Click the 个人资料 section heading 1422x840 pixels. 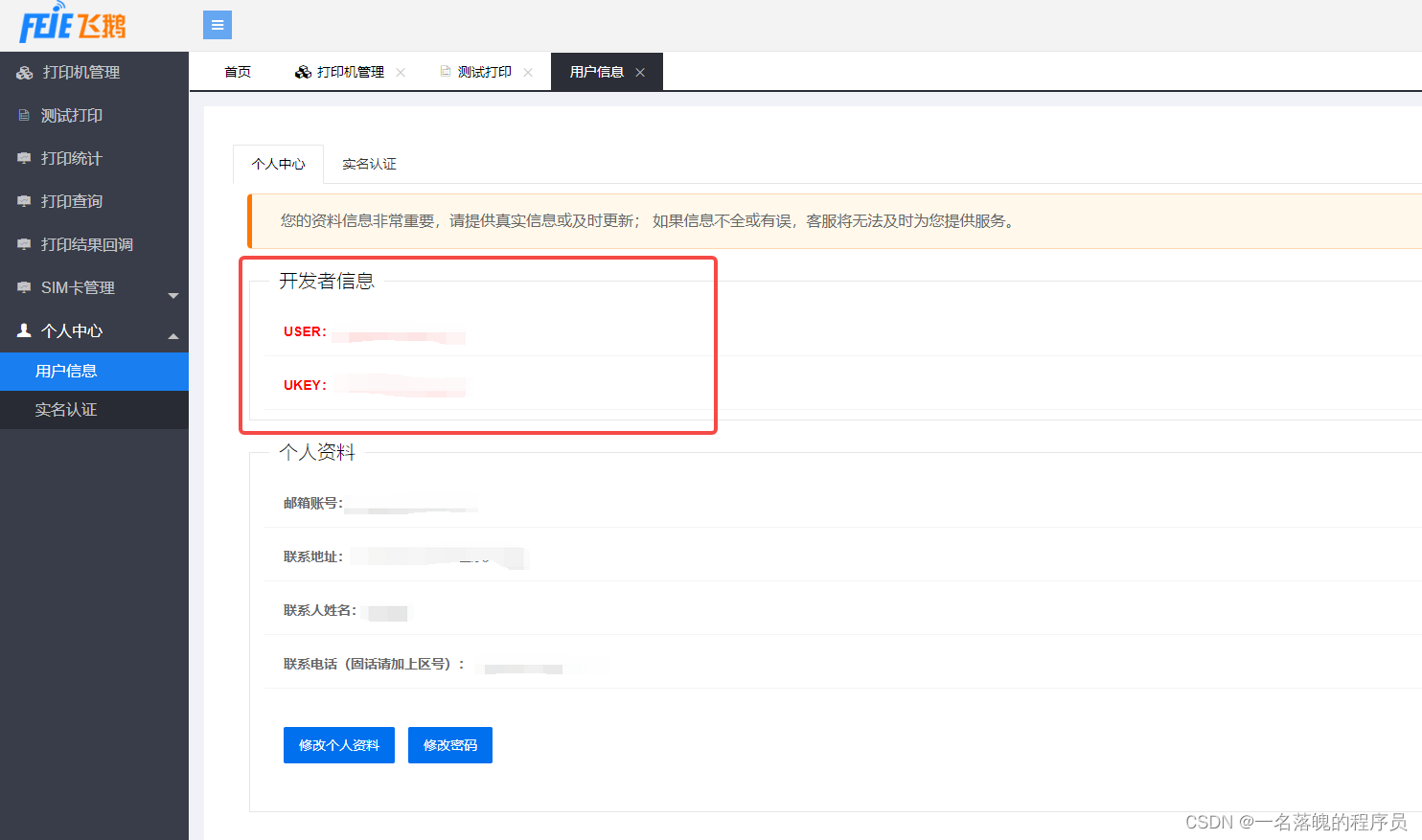coord(317,452)
